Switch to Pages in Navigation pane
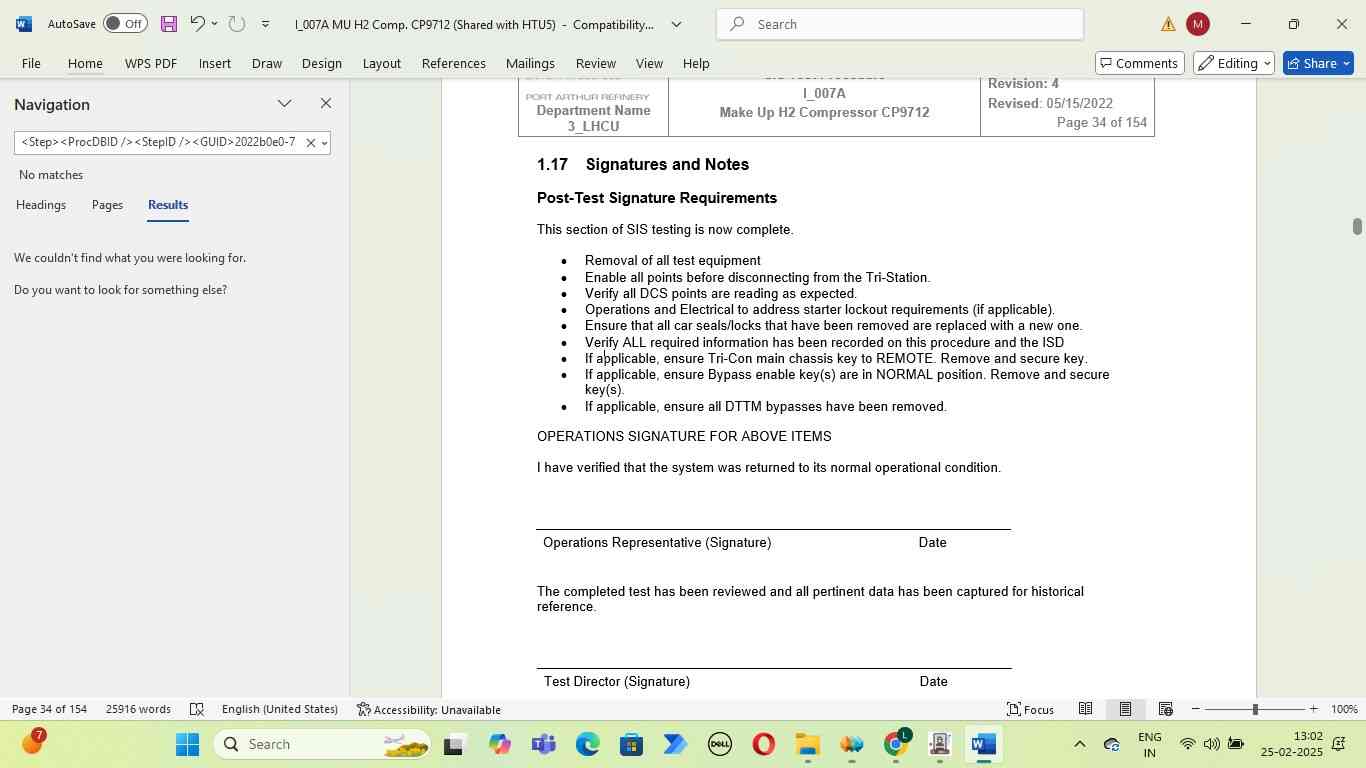The height and width of the screenshot is (768, 1366). (107, 205)
